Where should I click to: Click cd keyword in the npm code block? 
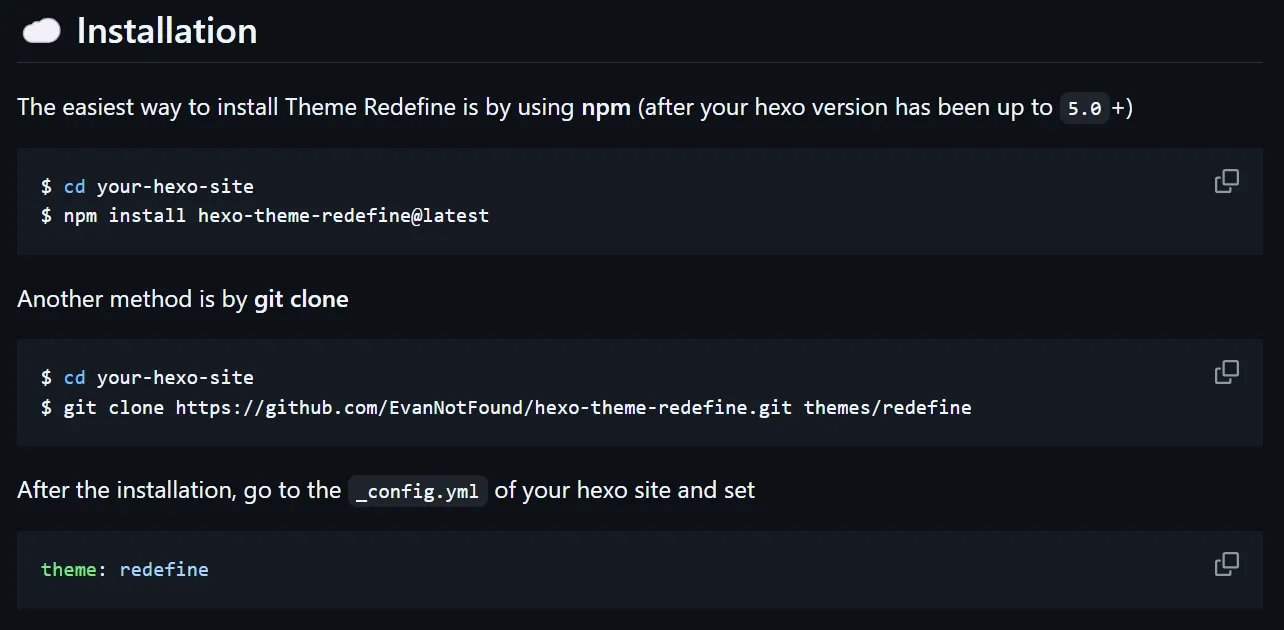[75, 186]
